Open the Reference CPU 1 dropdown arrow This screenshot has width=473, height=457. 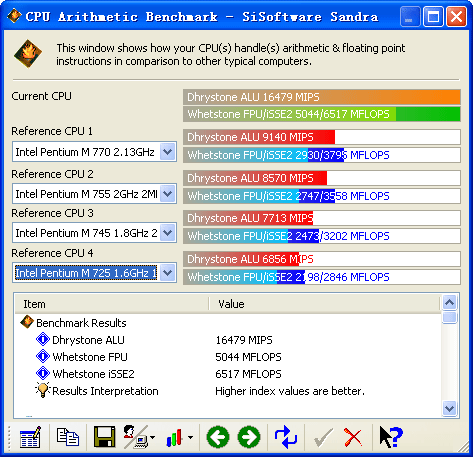(168, 152)
